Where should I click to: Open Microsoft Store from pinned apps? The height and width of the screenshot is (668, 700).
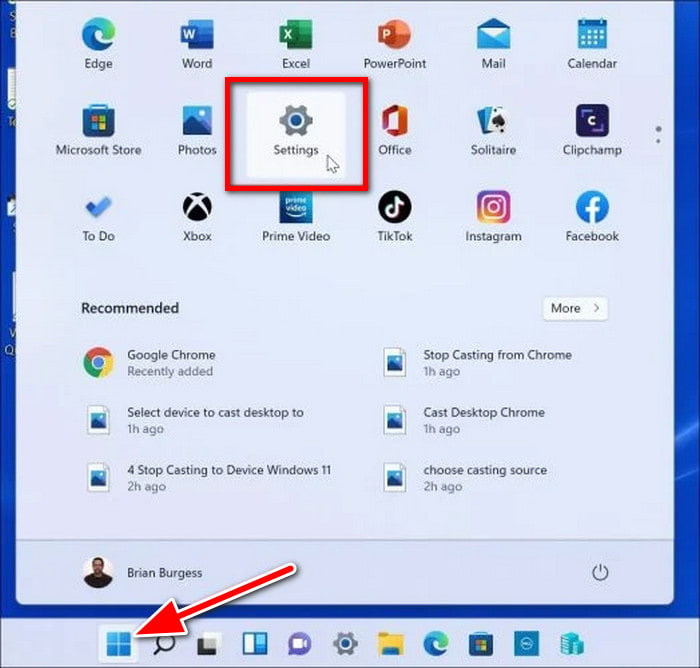pos(99,130)
